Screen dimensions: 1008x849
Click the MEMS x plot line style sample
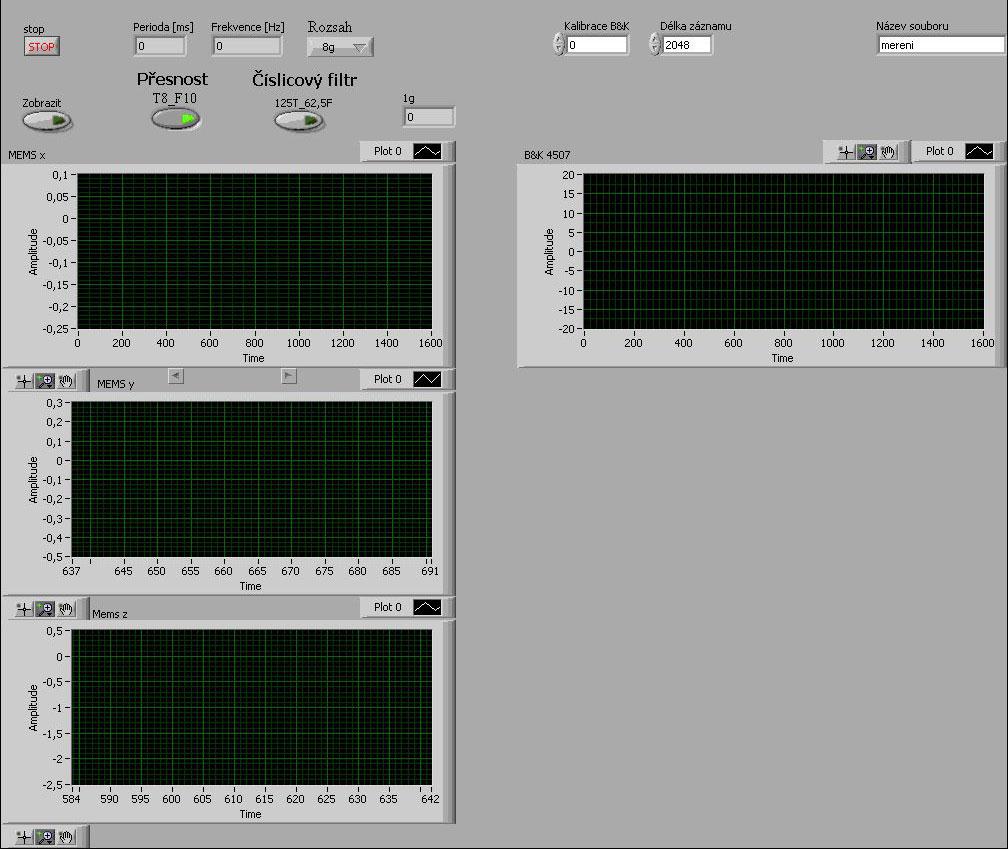coord(427,151)
